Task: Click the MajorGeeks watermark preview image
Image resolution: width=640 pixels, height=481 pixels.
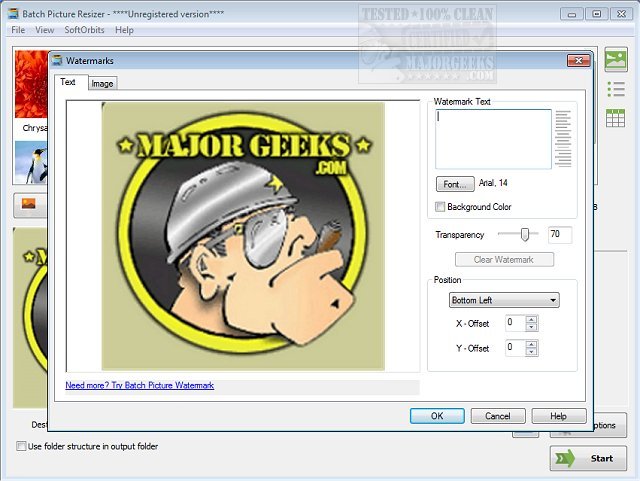Action: pyautogui.click(x=243, y=236)
